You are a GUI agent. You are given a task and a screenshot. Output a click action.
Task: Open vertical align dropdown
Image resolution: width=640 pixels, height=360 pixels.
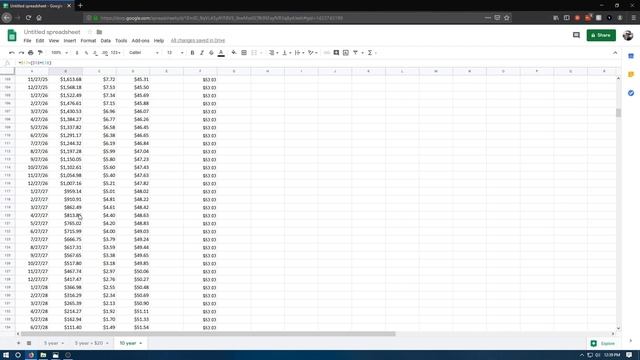point(286,53)
